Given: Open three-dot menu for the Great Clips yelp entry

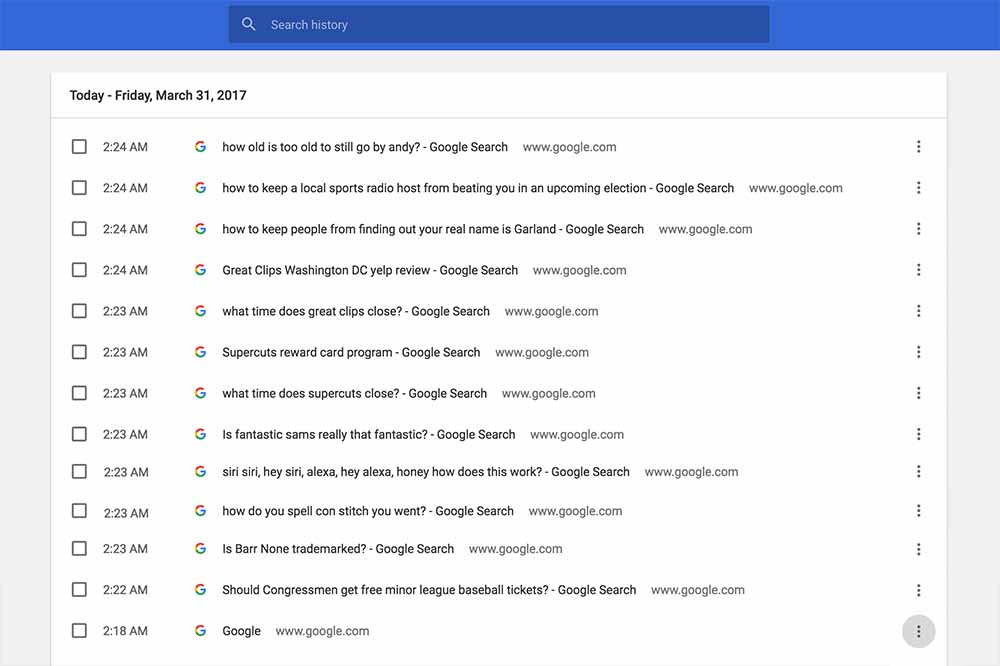Looking at the screenshot, I should (918, 270).
